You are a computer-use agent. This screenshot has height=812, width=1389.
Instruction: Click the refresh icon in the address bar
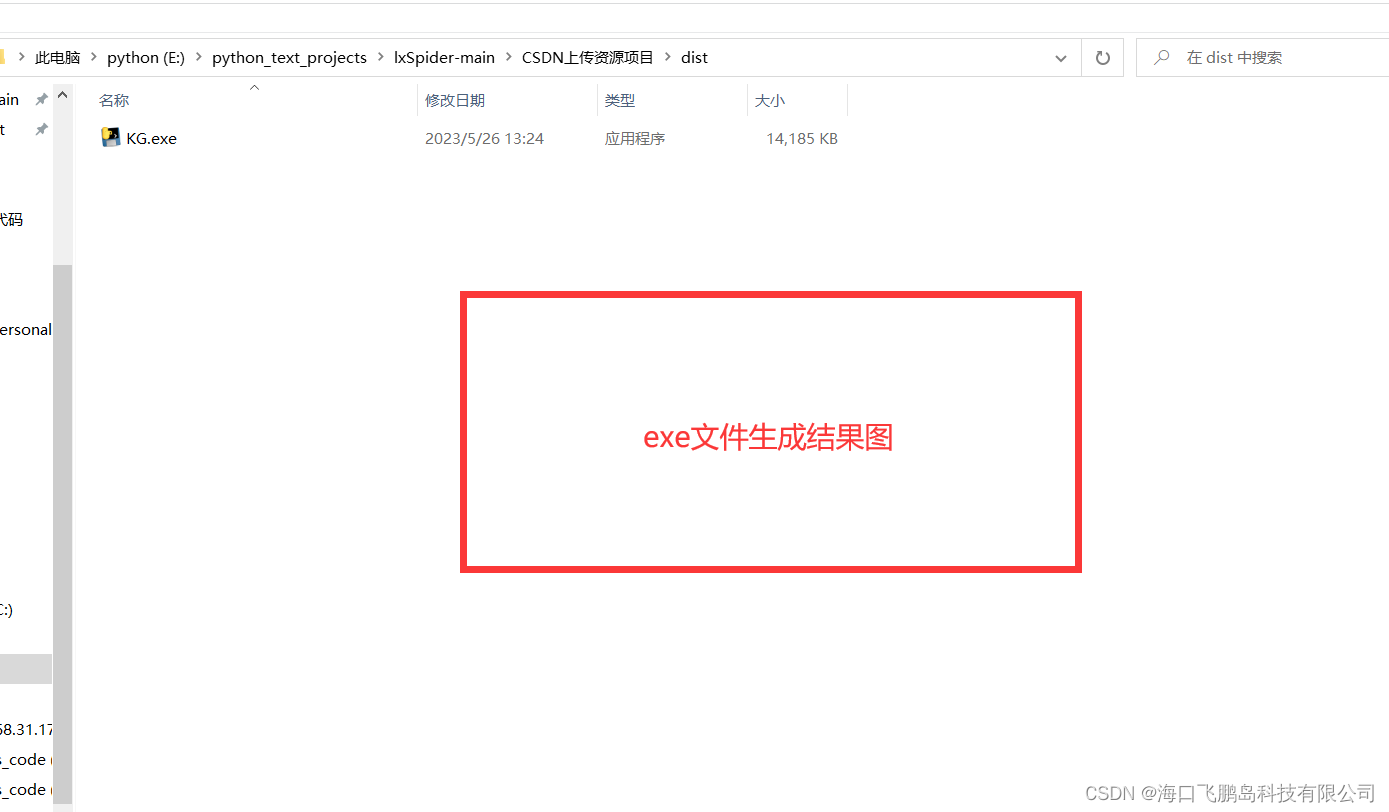click(x=1102, y=57)
